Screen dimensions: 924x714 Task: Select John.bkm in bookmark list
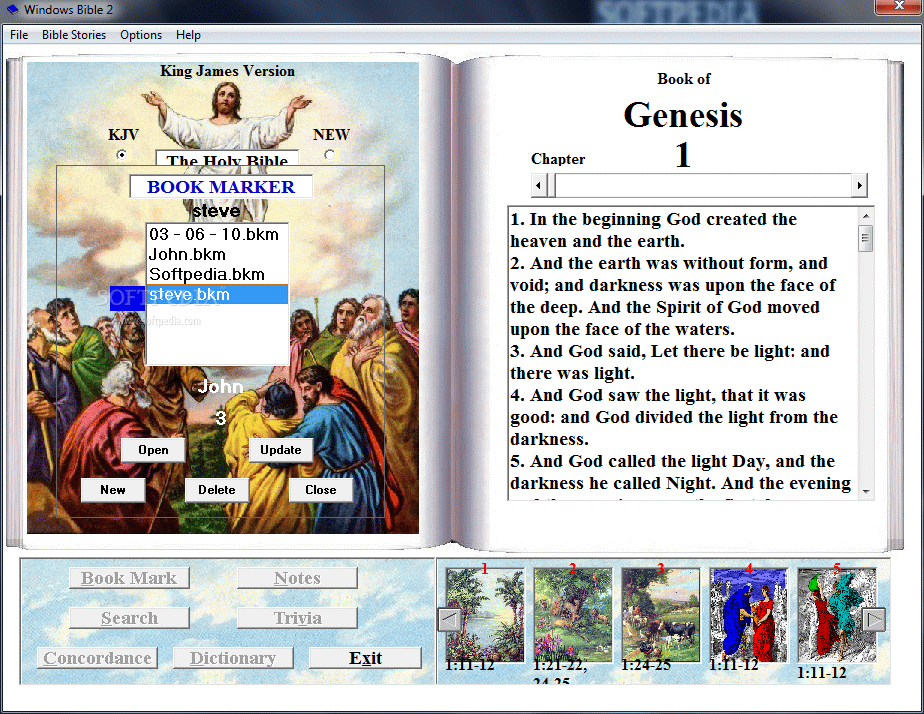click(217, 254)
